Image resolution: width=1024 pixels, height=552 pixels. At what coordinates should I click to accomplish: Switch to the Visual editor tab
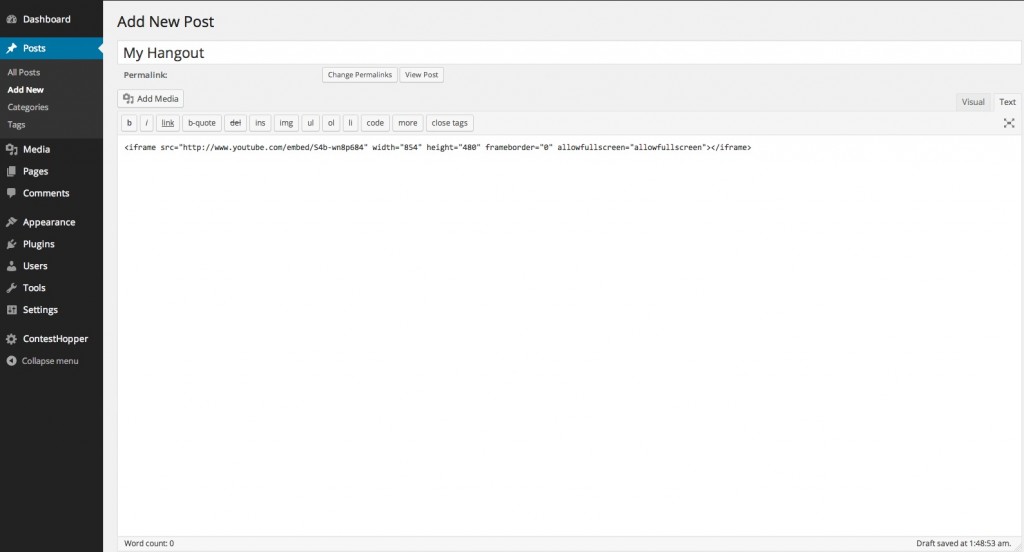pos(973,102)
